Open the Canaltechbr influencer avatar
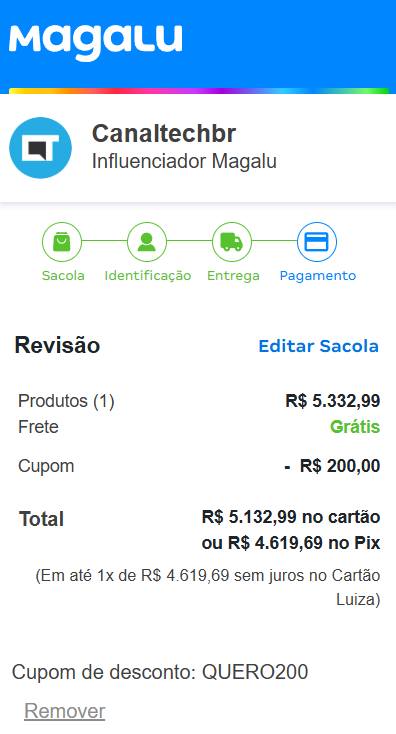Image resolution: width=396 pixels, height=734 pixels. [40, 148]
